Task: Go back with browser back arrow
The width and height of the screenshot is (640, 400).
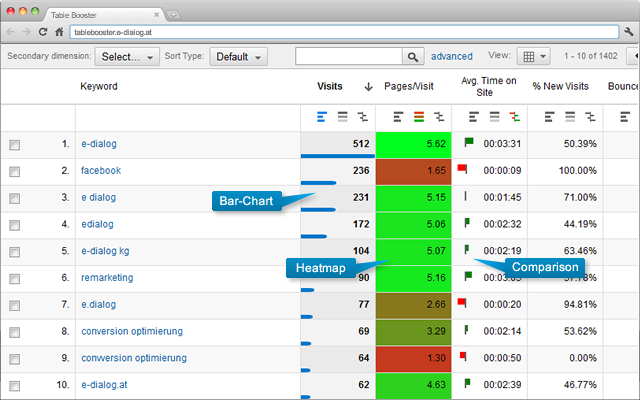Action: coord(11,32)
